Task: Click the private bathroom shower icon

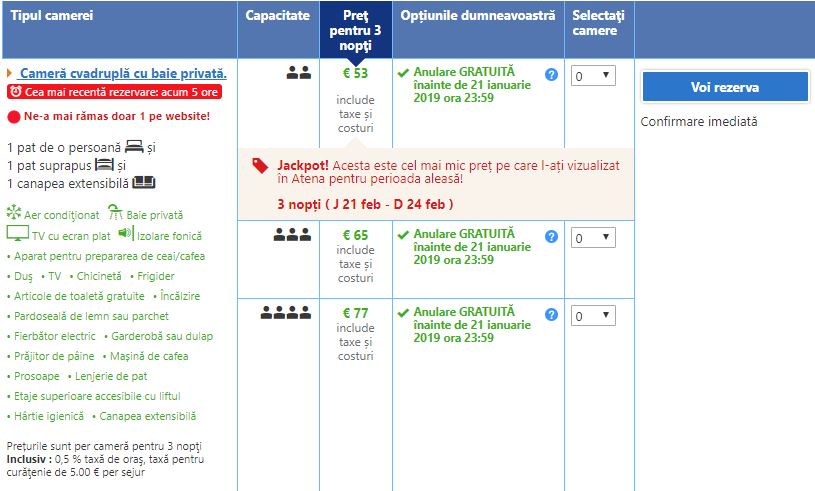Action: pyautogui.click(x=116, y=213)
